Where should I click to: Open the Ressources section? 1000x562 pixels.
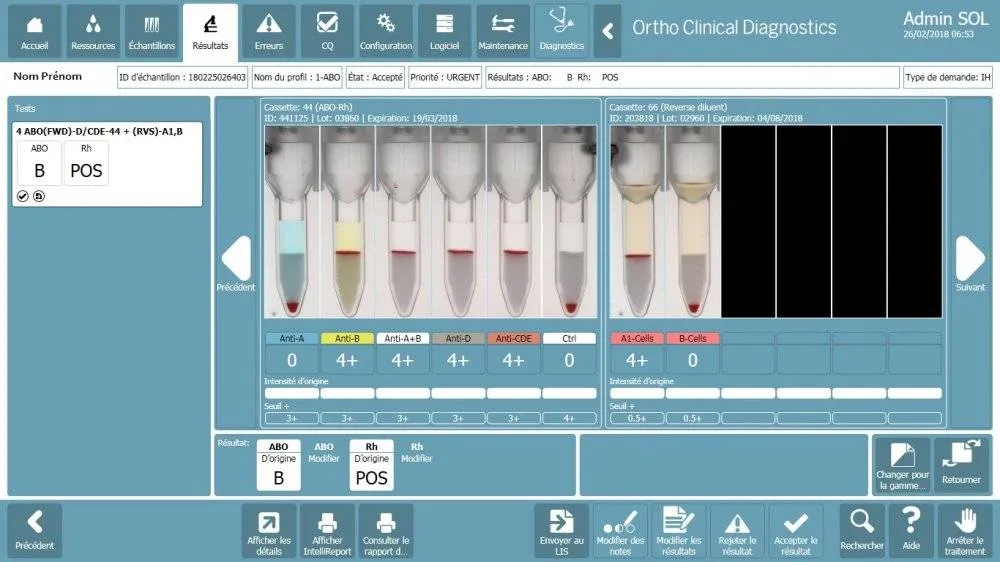(x=93, y=31)
